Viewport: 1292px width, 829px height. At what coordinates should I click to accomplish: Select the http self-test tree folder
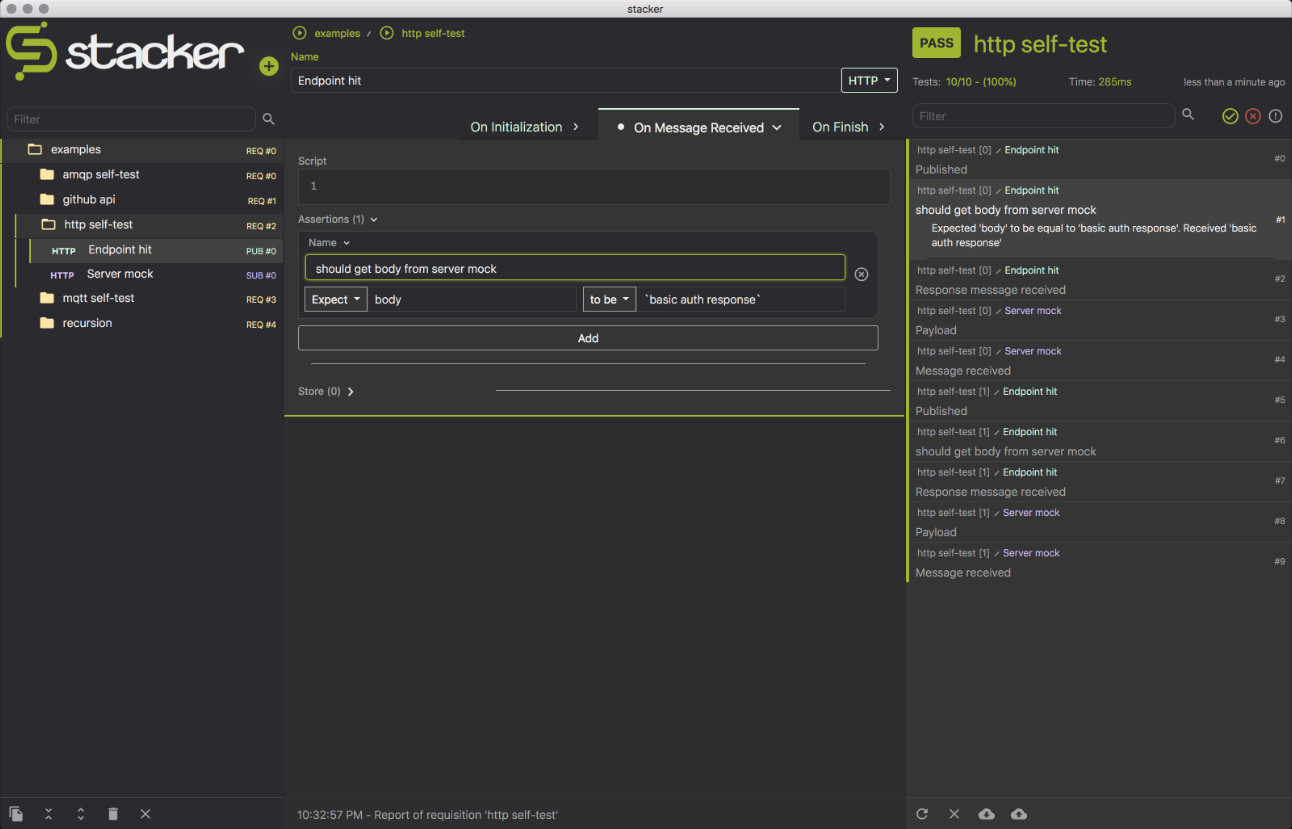point(149,225)
